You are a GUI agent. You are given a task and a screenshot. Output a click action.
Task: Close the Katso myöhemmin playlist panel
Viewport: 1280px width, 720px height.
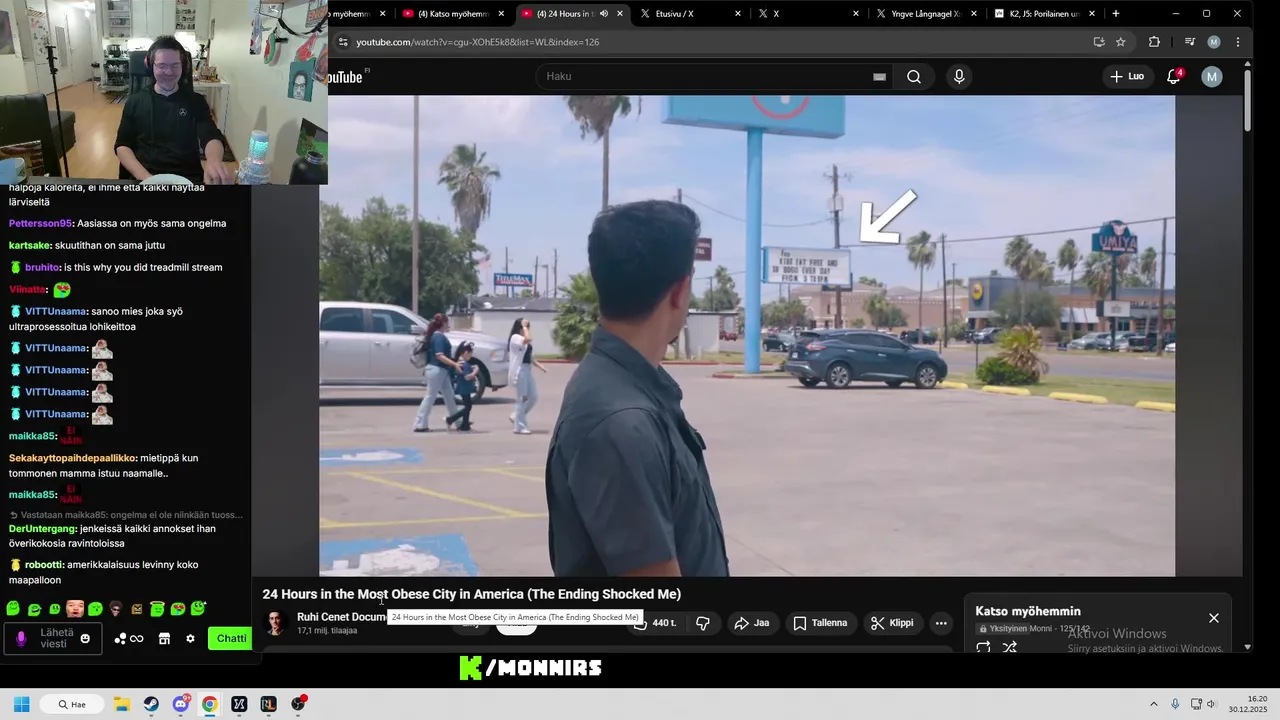1214,618
